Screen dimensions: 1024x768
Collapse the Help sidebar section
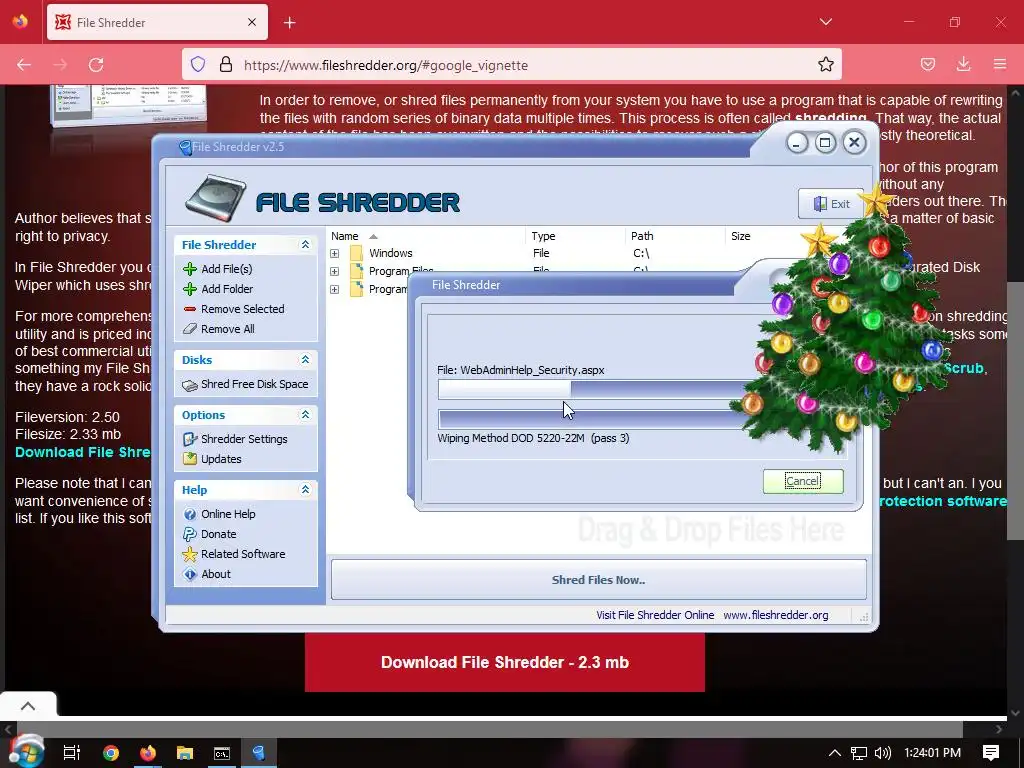[305, 490]
